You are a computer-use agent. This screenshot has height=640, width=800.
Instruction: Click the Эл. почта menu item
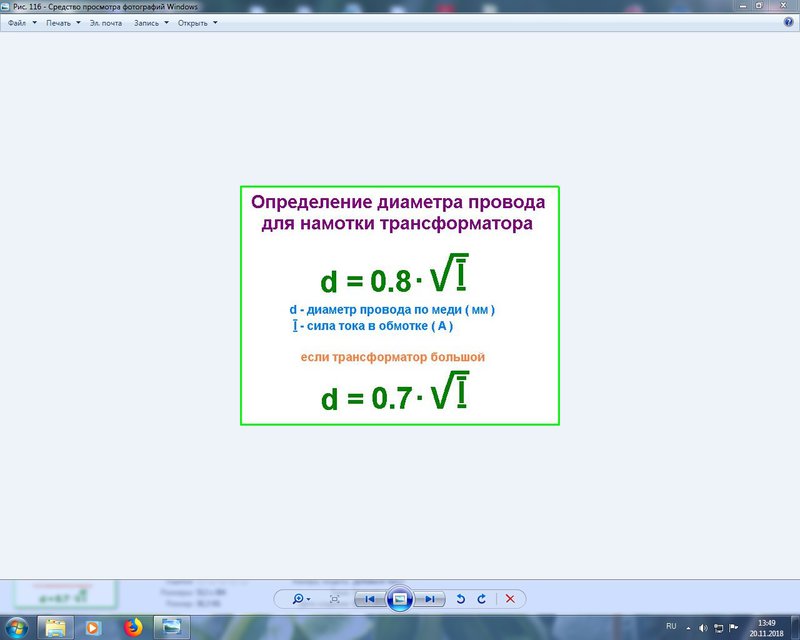(x=106, y=23)
